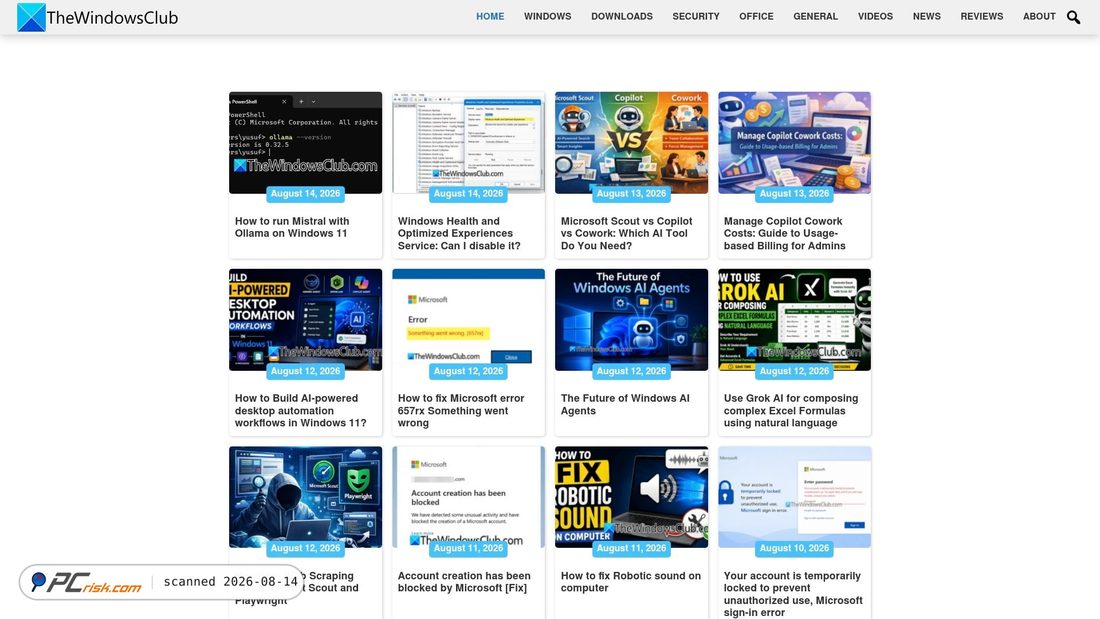Open the Fix Robotic Sound thumbnail
Image resolution: width=1100 pixels, height=619 pixels.
[631, 497]
